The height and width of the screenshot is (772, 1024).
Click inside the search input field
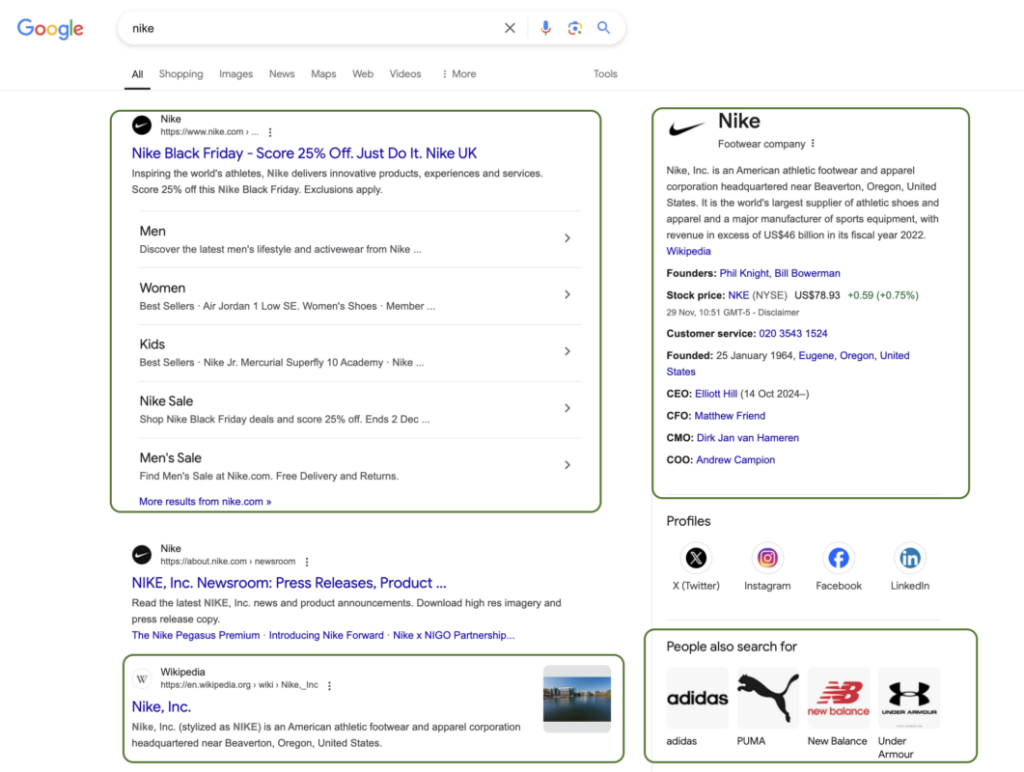click(300, 27)
